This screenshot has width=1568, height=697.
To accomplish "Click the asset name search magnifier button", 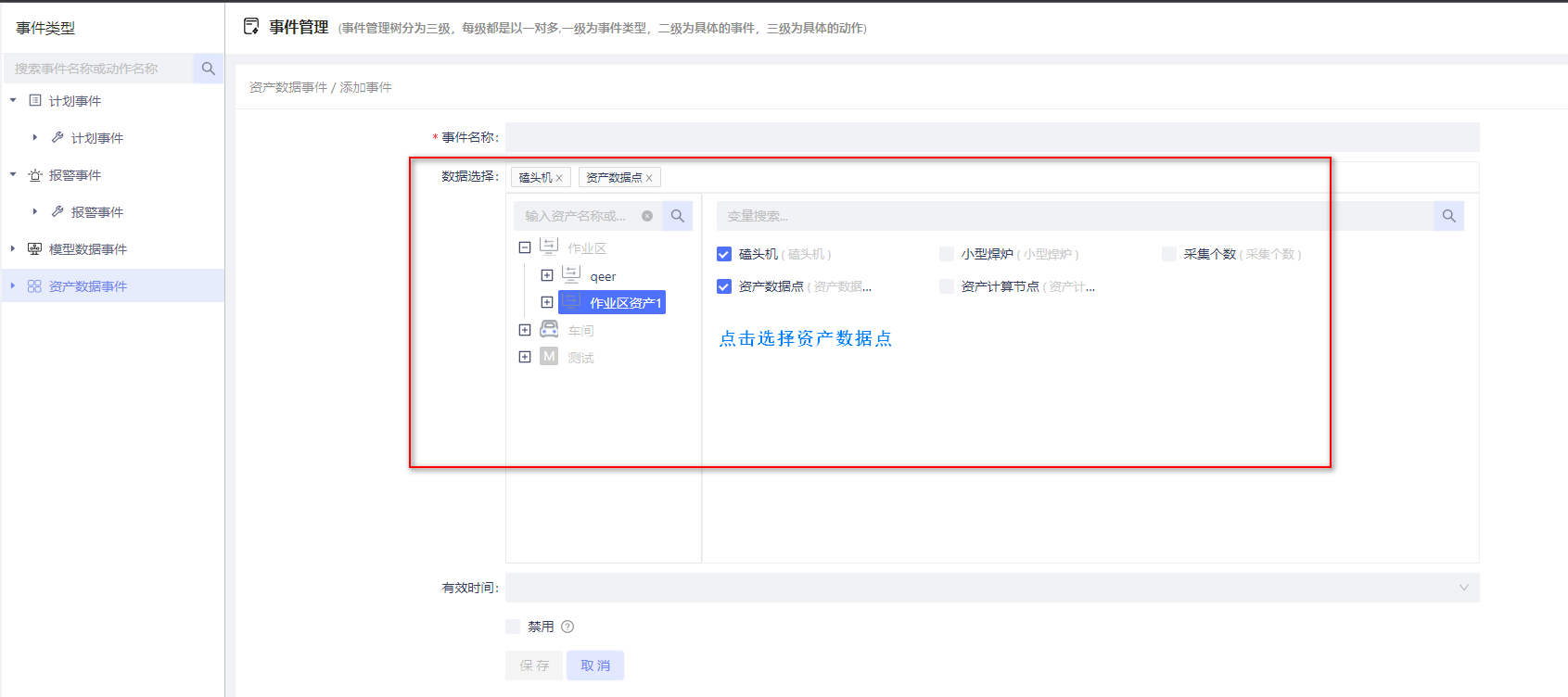I will (x=678, y=216).
